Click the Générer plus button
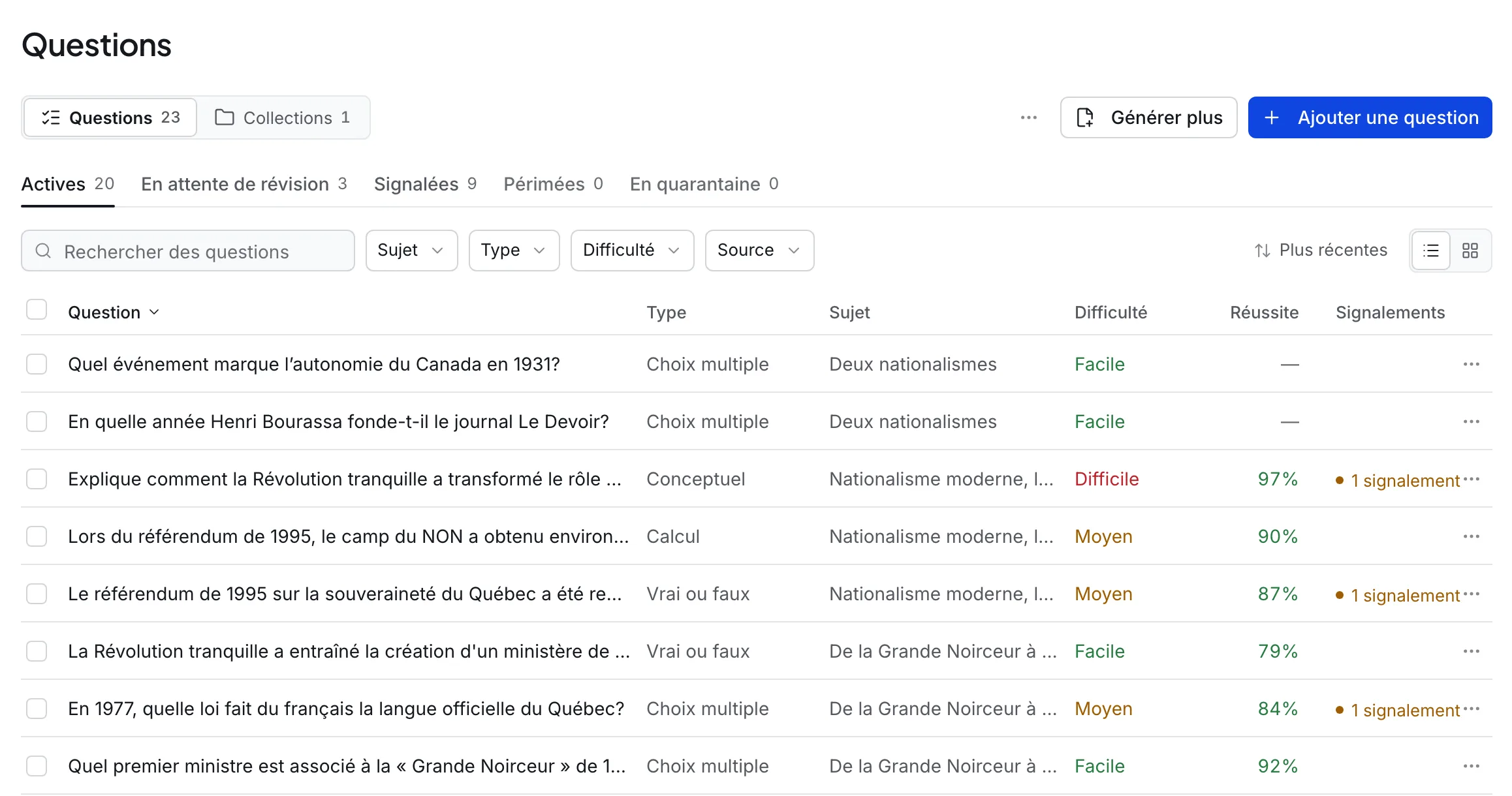Viewport: 1512px width, 796px height. 1148,117
